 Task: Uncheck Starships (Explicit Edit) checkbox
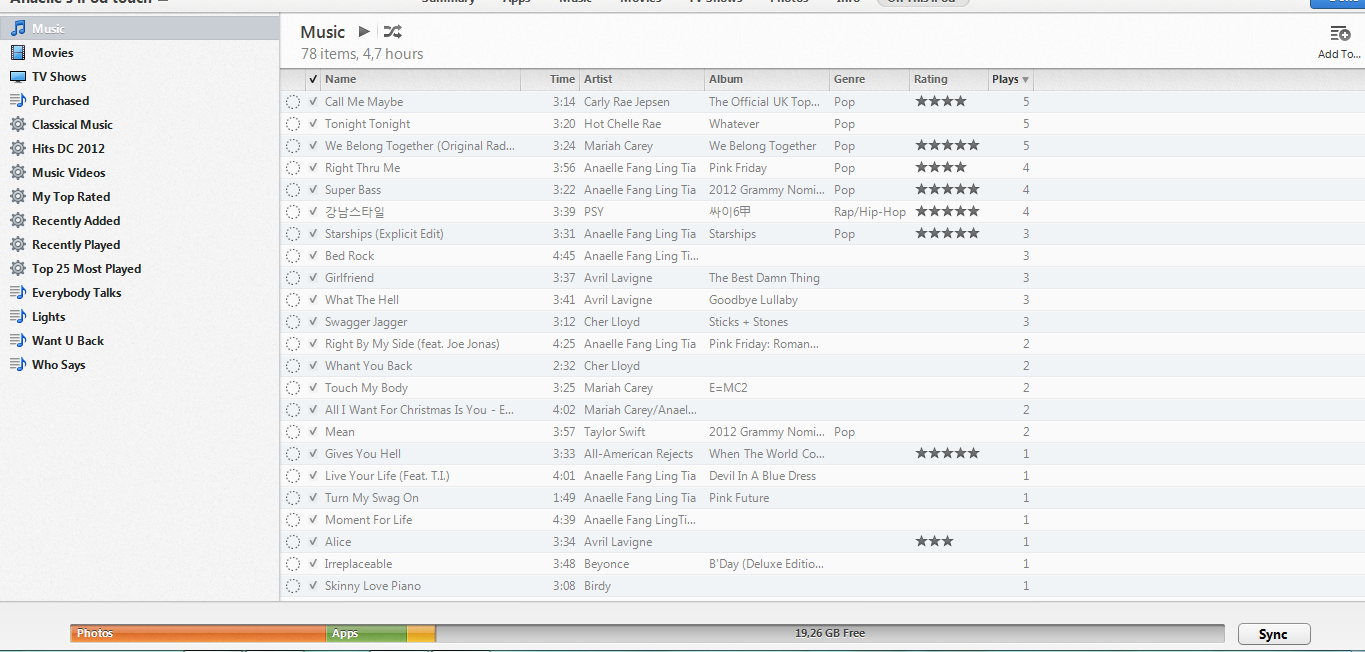[314, 234]
